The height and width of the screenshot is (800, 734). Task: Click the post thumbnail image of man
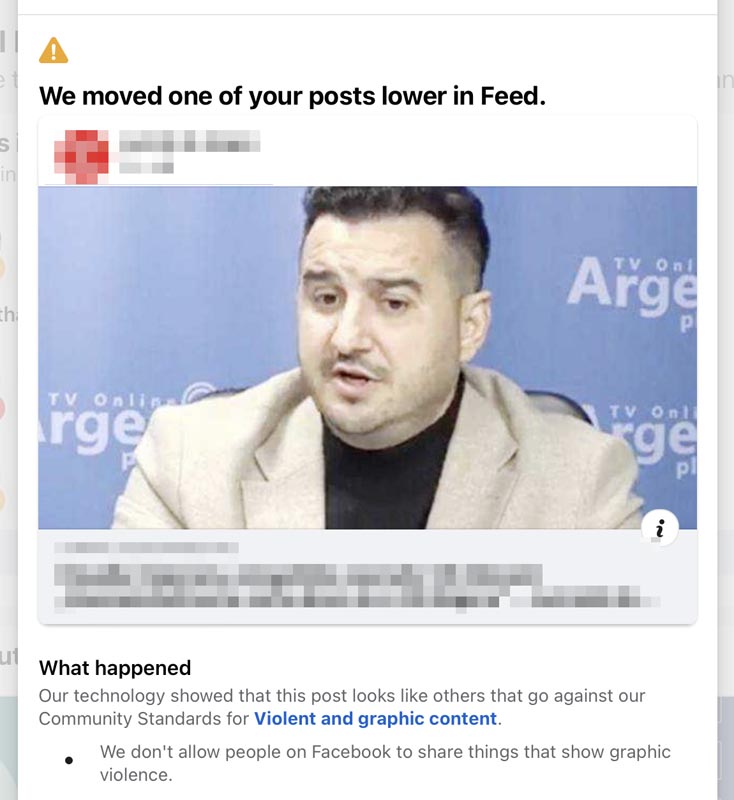(x=367, y=358)
